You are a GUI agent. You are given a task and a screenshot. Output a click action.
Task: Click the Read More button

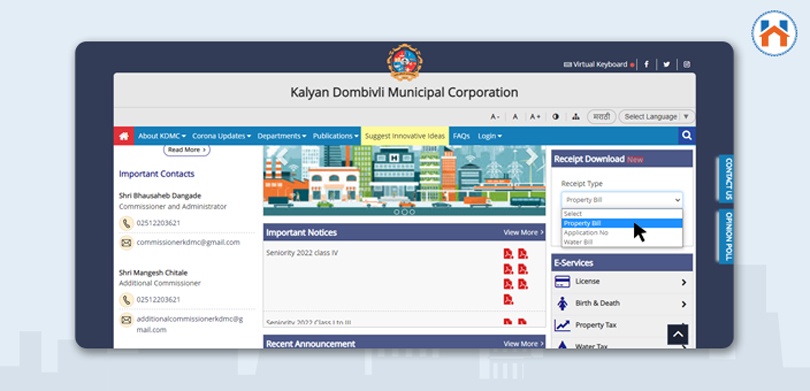coord(186,150)
